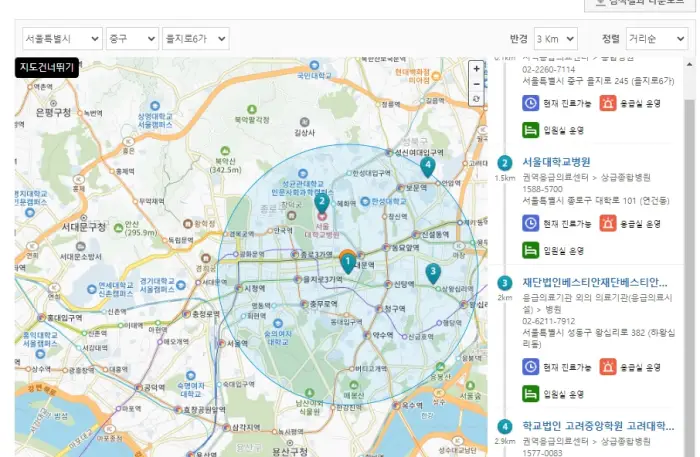Open the 3 Km radius dropdown
This screenshot has width=700, height=457.
click(x=555, y=39)
